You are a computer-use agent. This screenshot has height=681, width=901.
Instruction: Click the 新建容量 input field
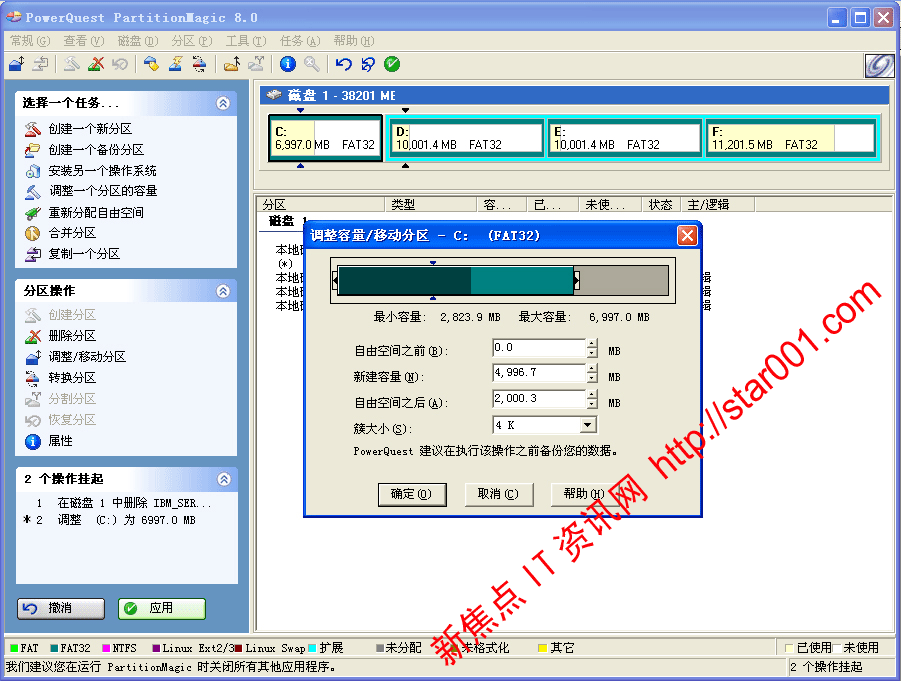(539, 374)
